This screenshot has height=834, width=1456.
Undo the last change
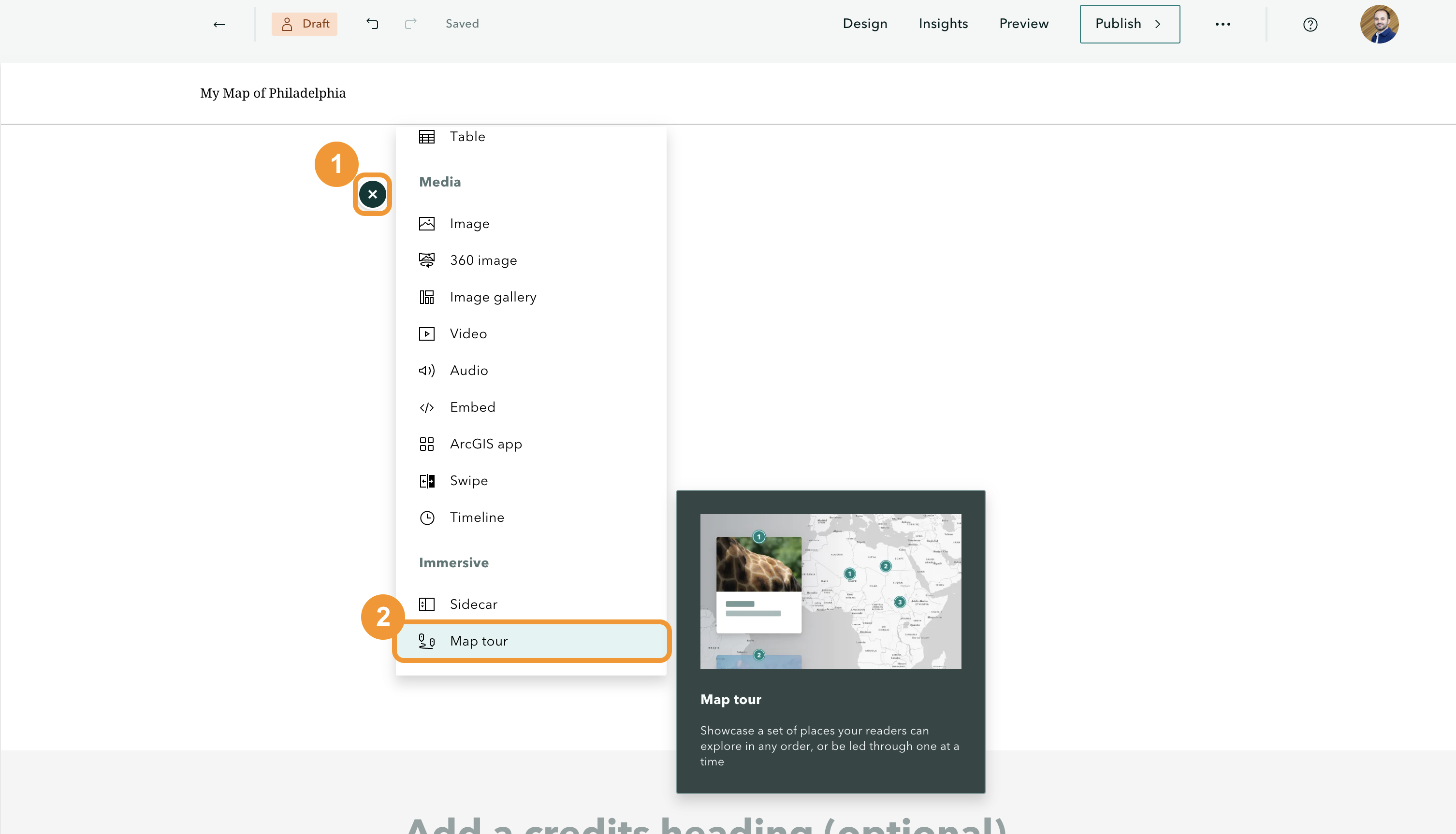[372, 24]
